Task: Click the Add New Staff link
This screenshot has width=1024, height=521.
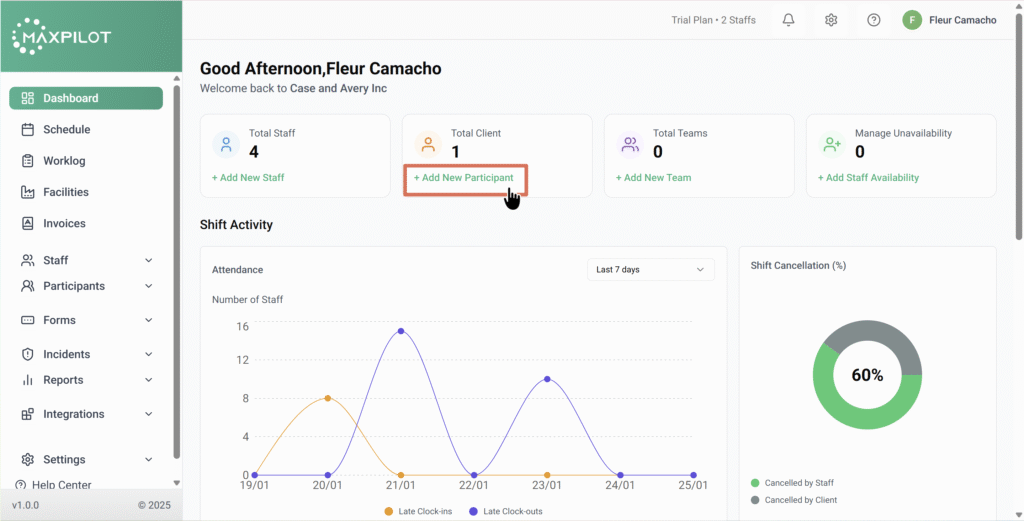Action: [x=248, y=178]
